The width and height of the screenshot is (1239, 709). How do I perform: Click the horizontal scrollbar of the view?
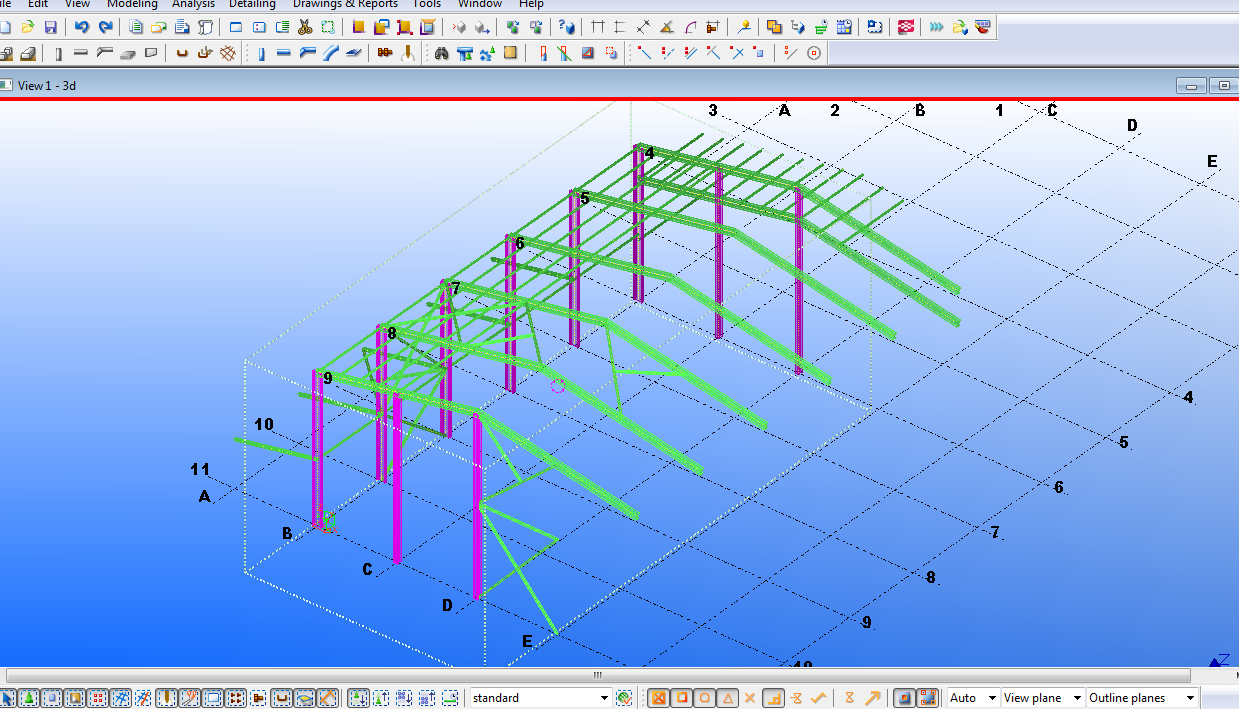598,675
